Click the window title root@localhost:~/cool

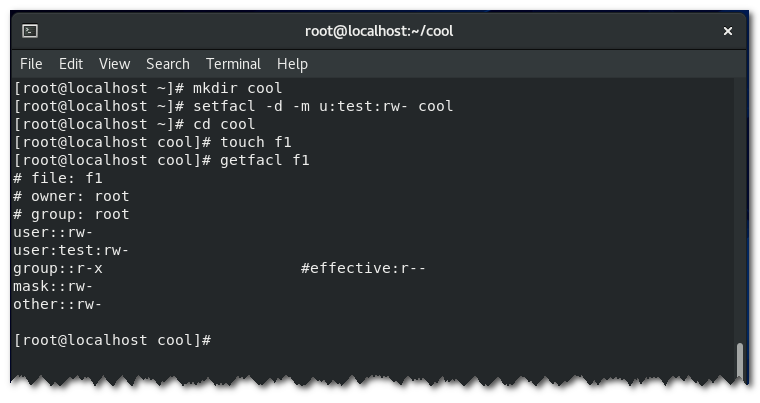point(379,31)
